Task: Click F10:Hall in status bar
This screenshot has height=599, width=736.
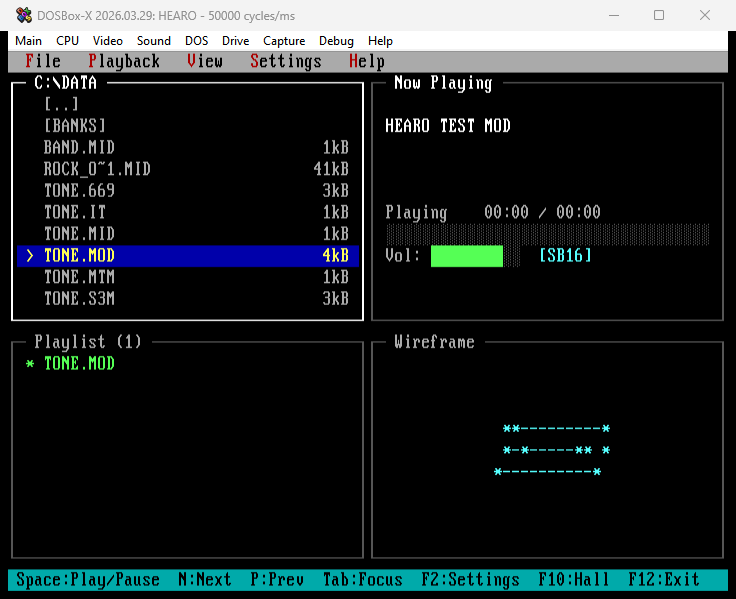Action: [x=574, y=580]
